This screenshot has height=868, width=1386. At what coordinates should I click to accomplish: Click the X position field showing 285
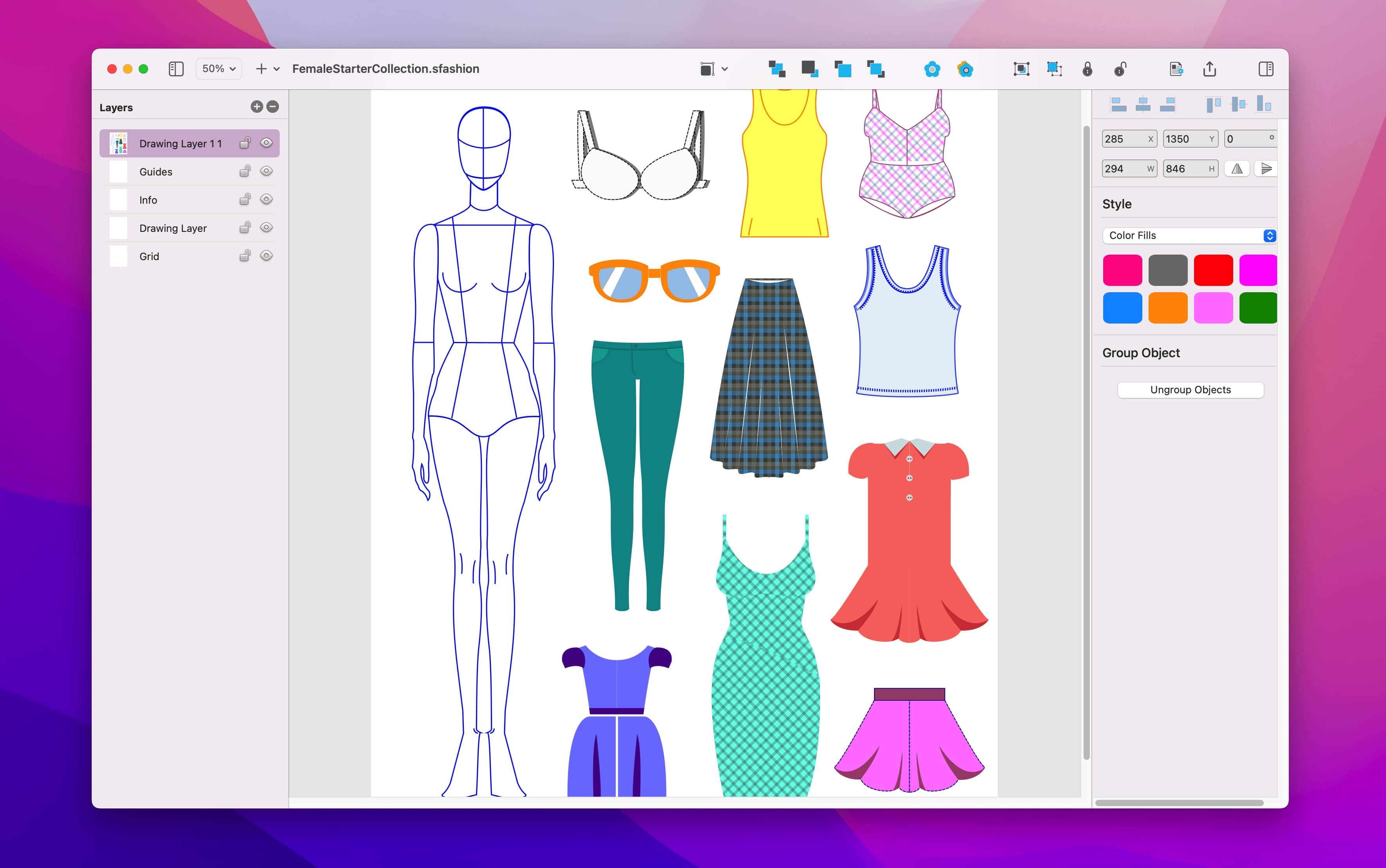point(1129,139)
